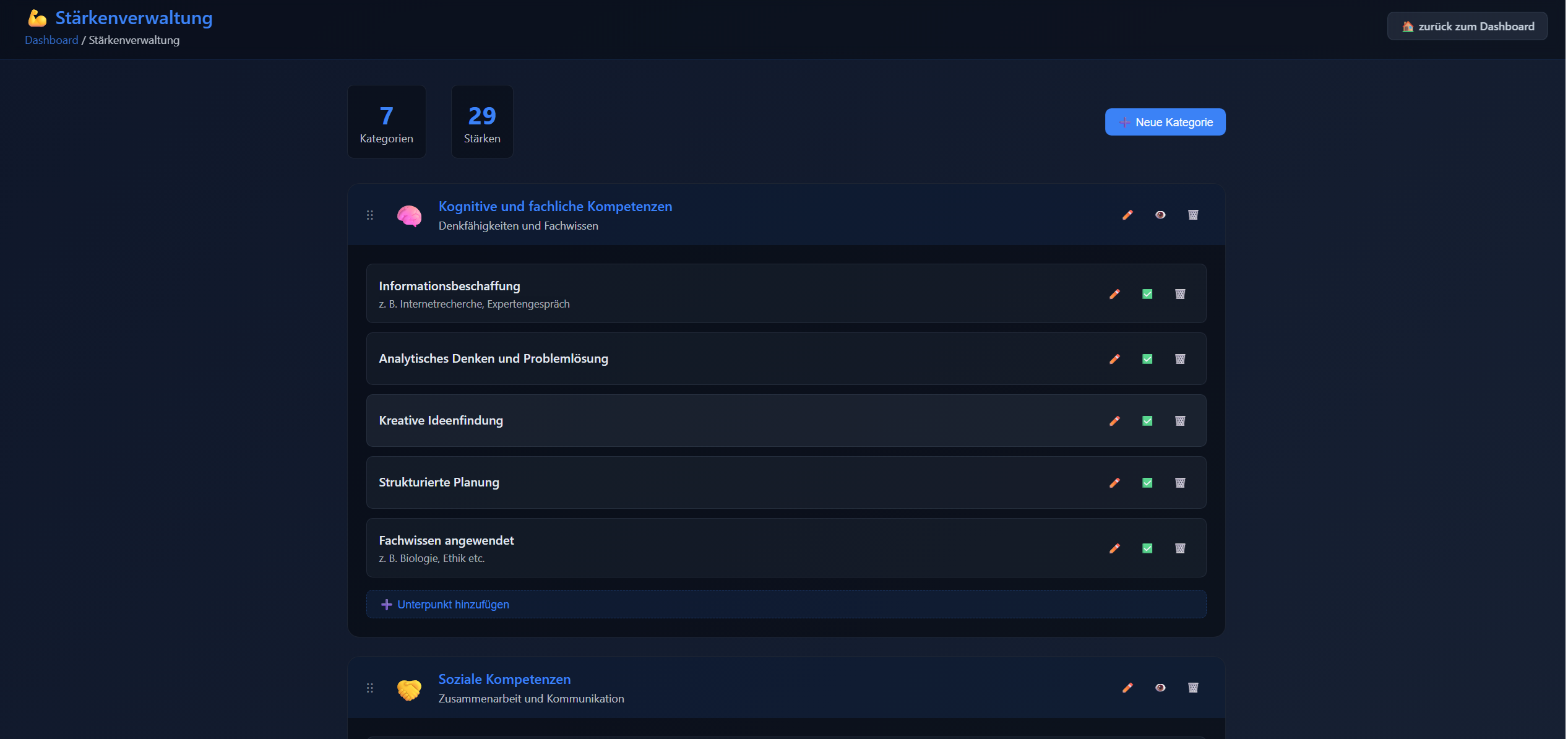1568x739 pixels.
Task: Toggle visibility of Kognitive Kompetenzen category
Action: pos(1160,215)
